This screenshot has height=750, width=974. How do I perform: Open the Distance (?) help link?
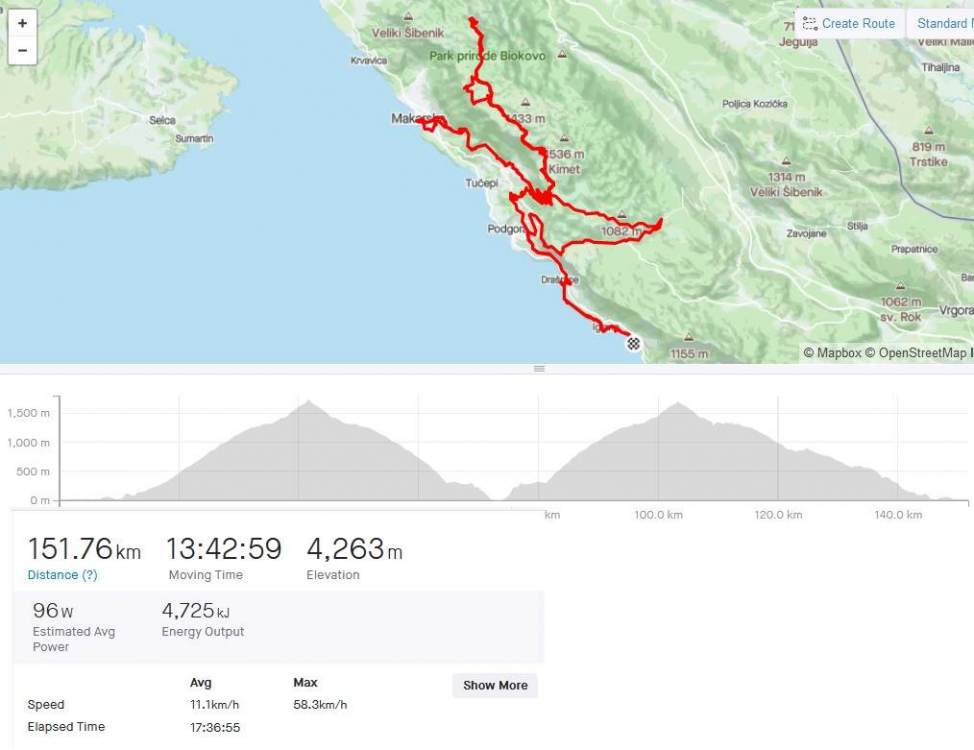point(62,575)
